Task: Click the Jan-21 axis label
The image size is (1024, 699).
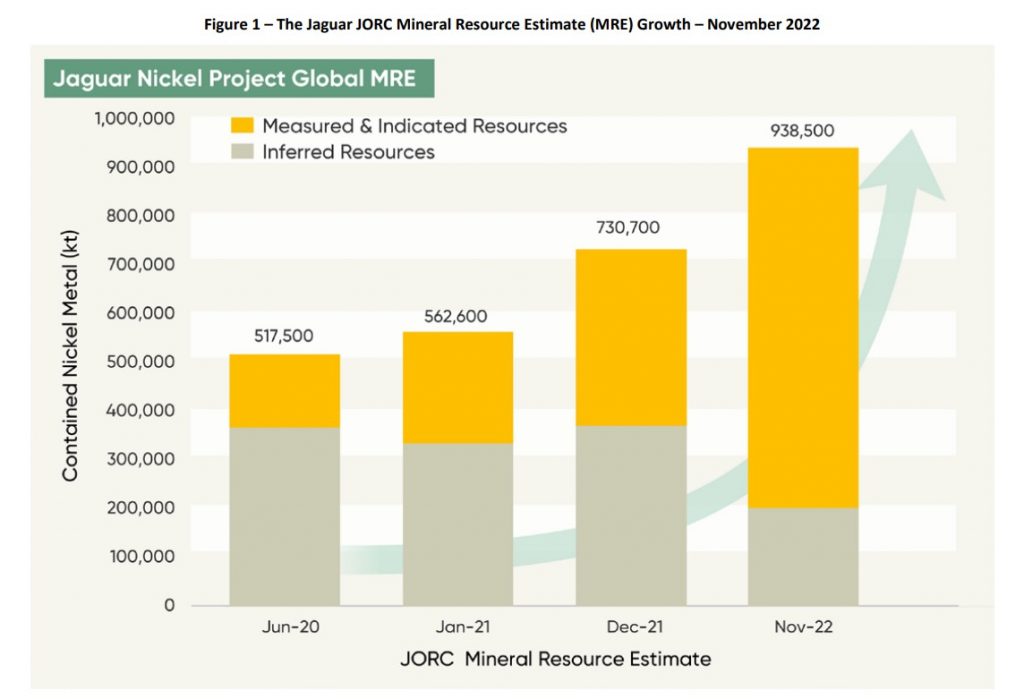Action: pyautogui.click(x=462, y=627)
